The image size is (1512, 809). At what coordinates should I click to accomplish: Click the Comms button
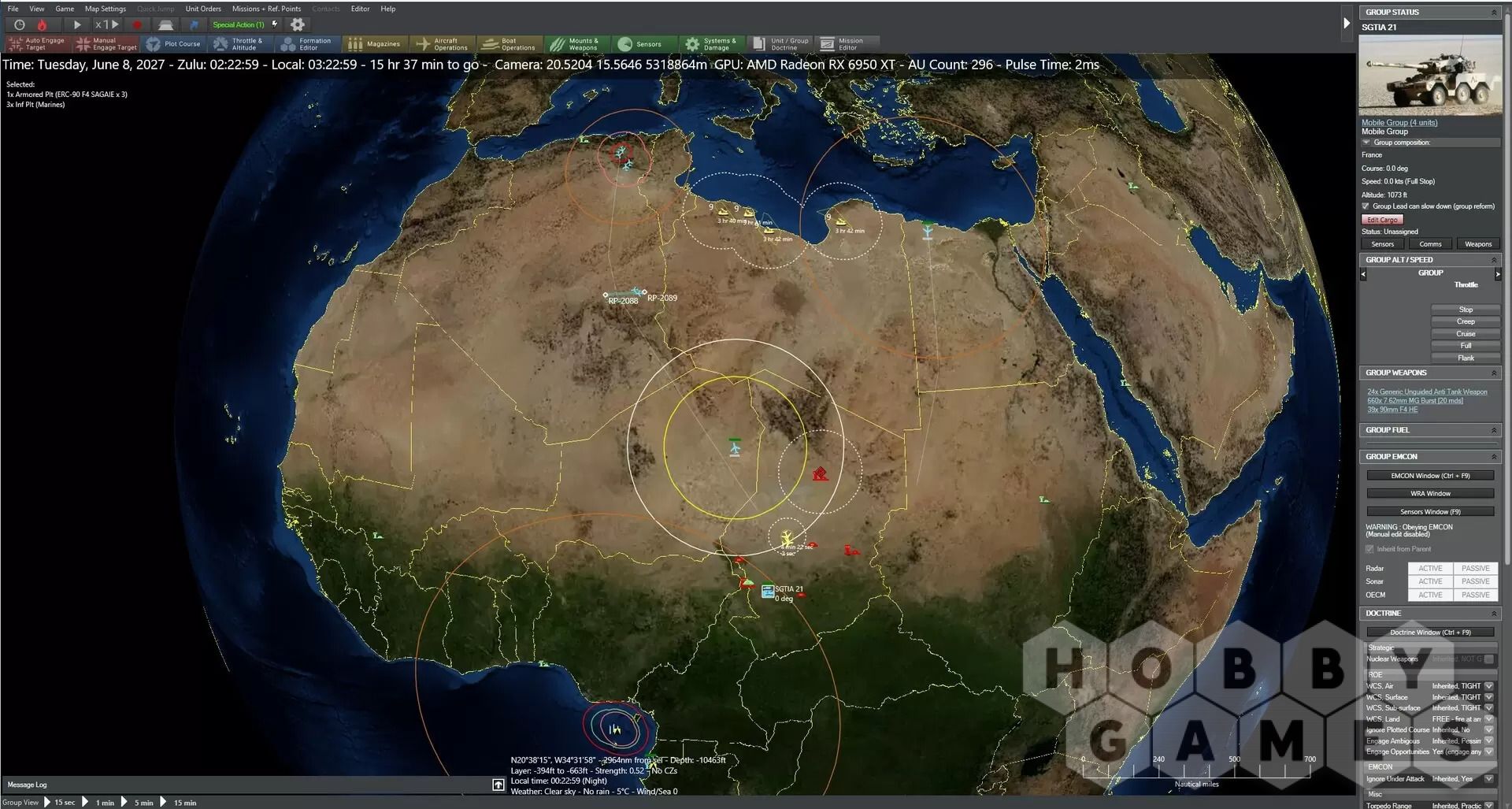point(1430,244)
